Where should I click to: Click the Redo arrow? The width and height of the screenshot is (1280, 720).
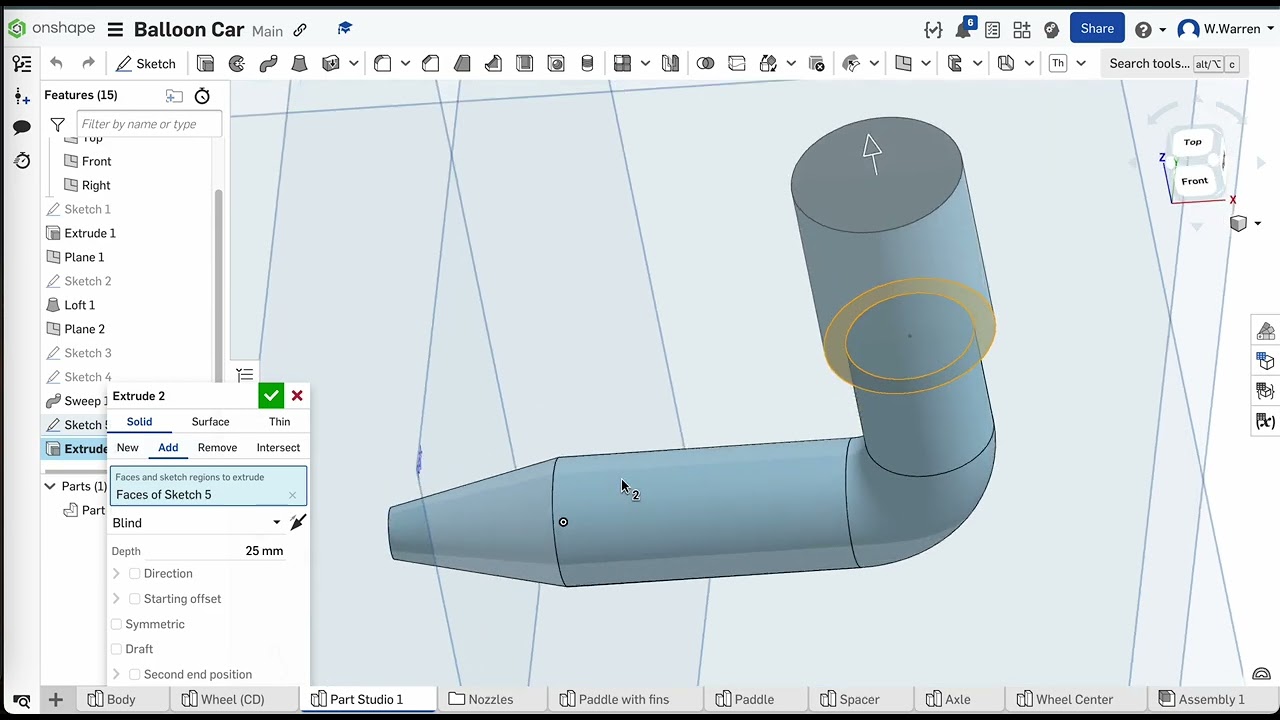(88, 64)
